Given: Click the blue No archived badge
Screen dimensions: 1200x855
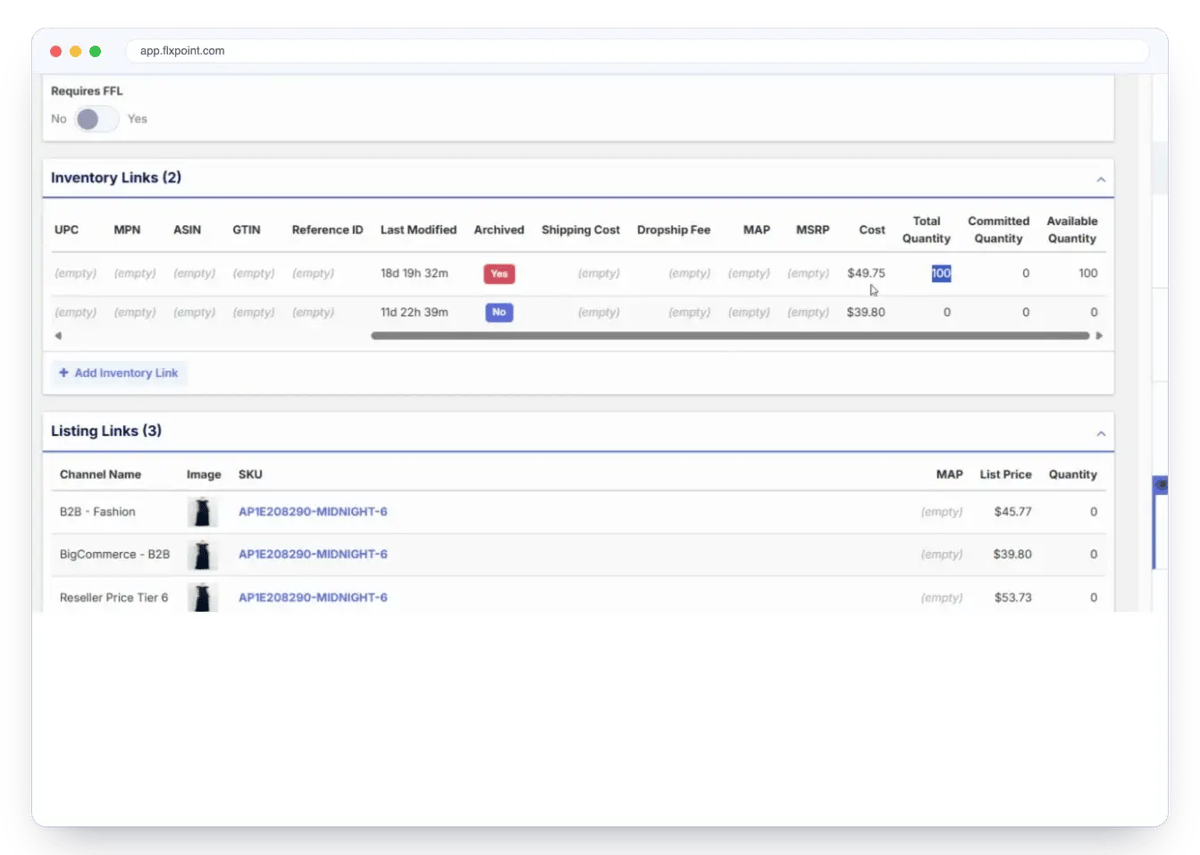Looking at the screenshot, I should coord(499,312).
